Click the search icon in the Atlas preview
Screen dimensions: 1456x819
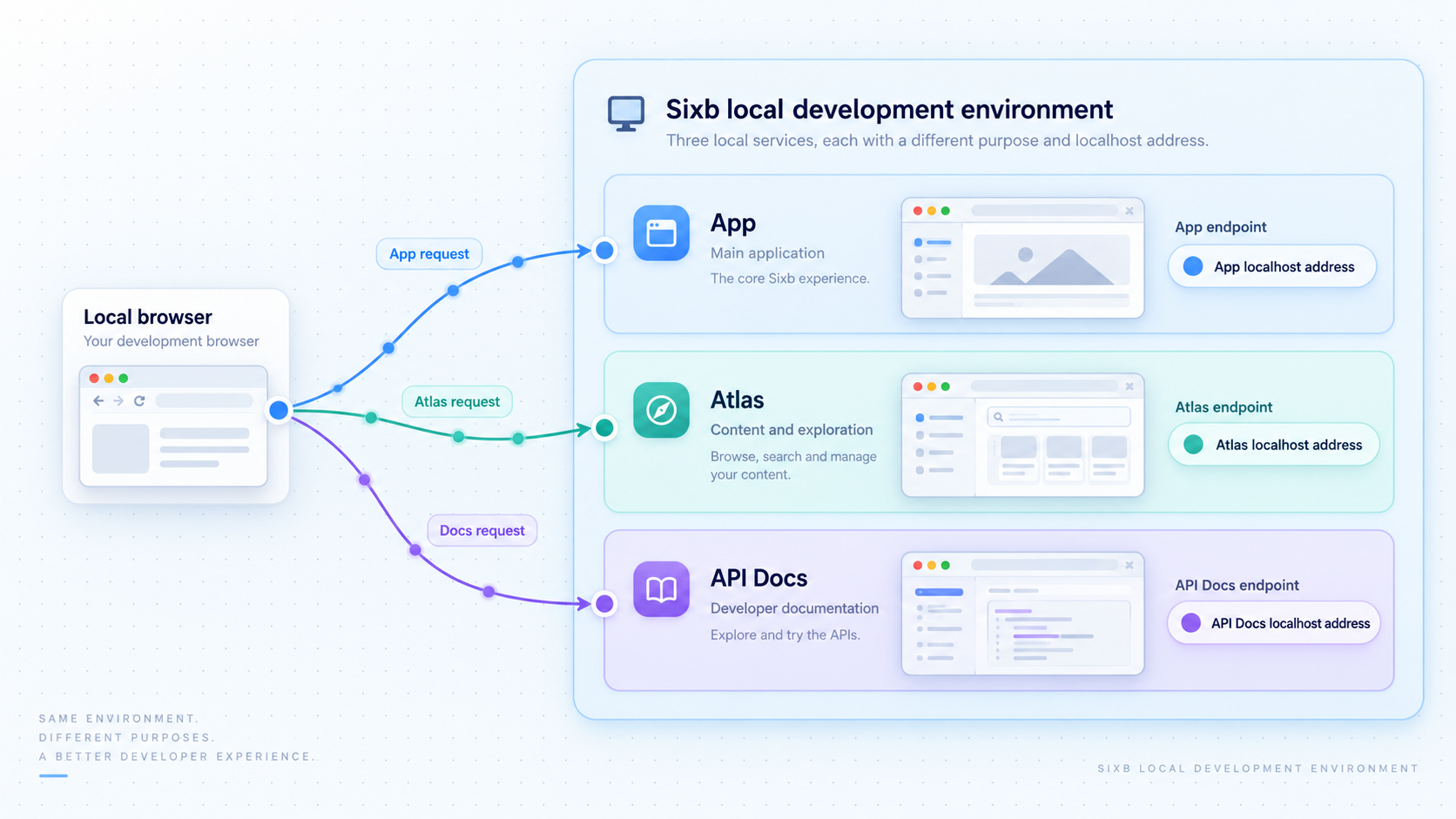(999, 417)
